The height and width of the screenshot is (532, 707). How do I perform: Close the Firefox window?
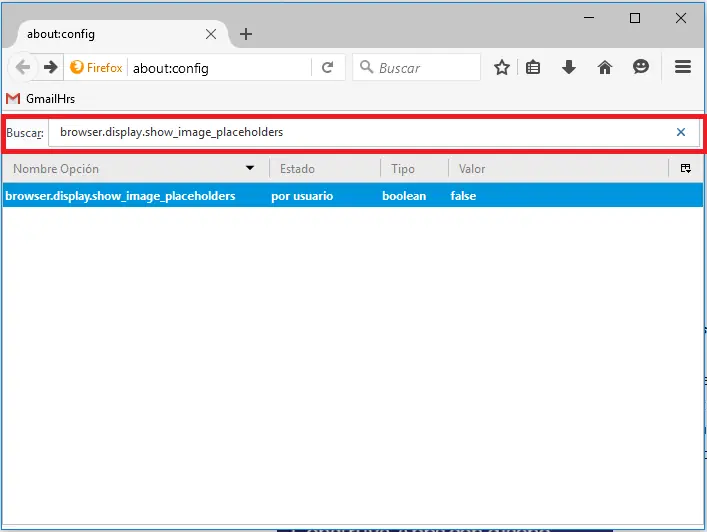point(681,18)
